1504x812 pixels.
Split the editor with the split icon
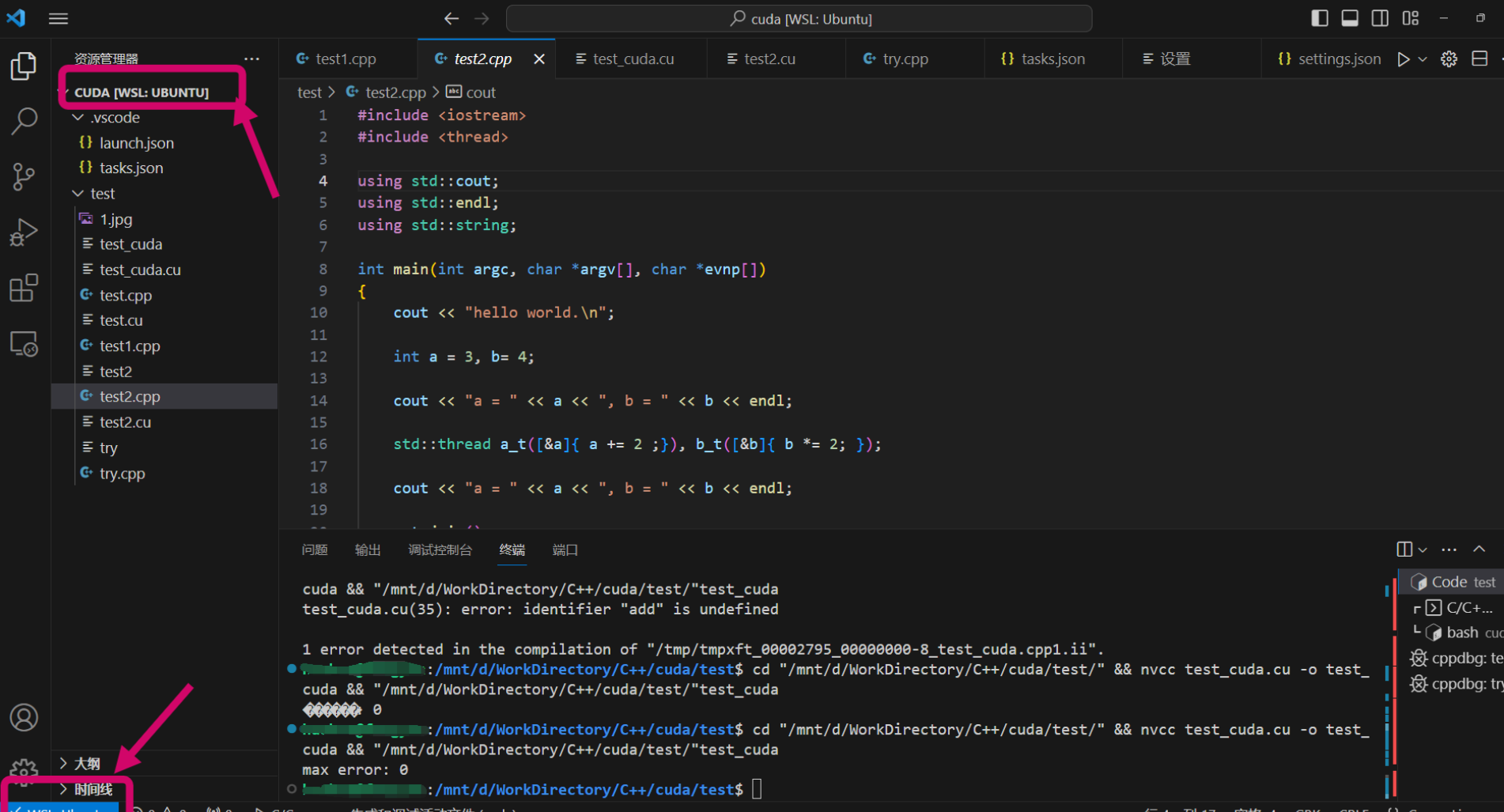[1481, 59]
